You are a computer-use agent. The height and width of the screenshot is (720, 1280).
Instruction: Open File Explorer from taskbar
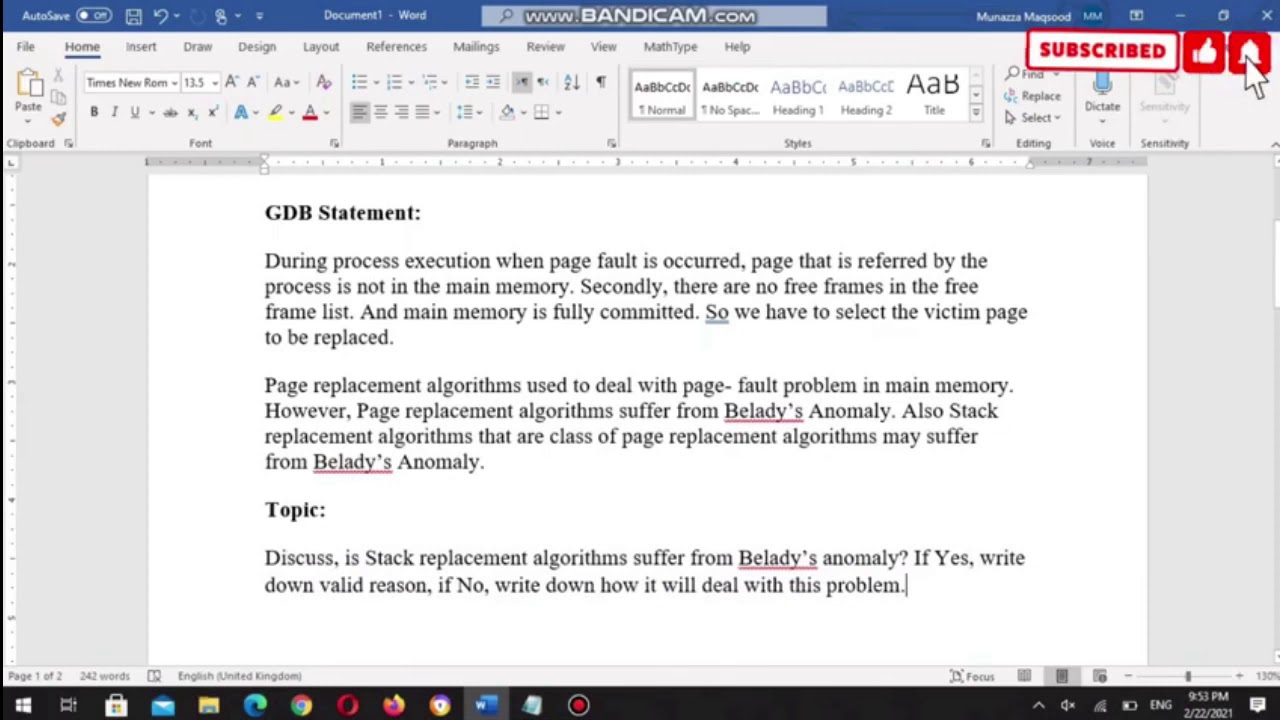tap(209, 705)
